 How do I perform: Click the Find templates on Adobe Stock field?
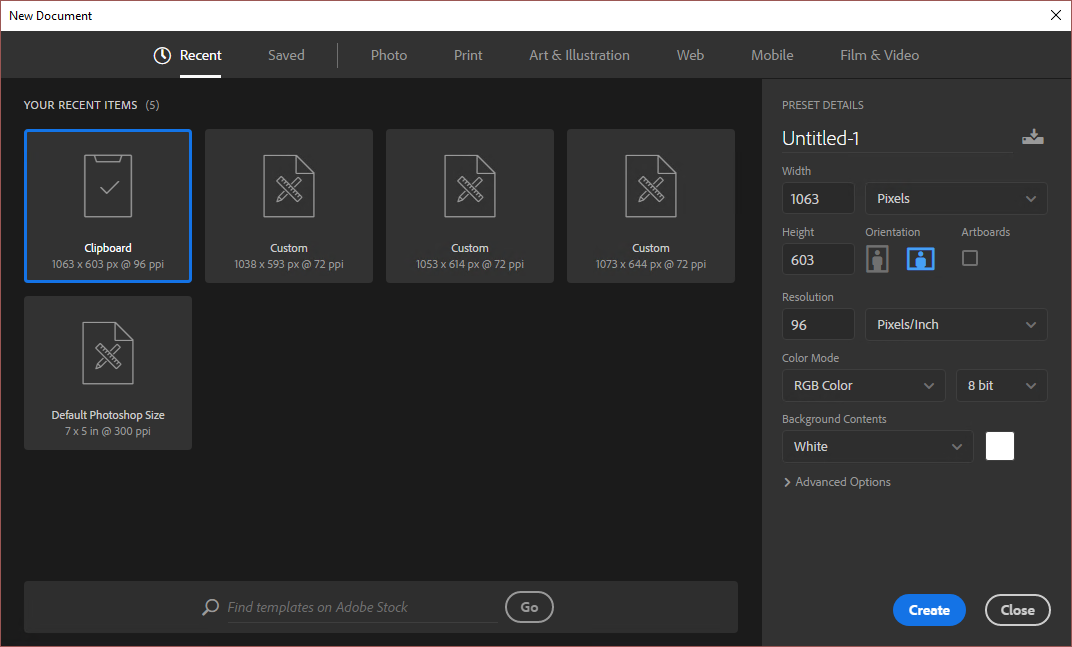pos(362,607)
